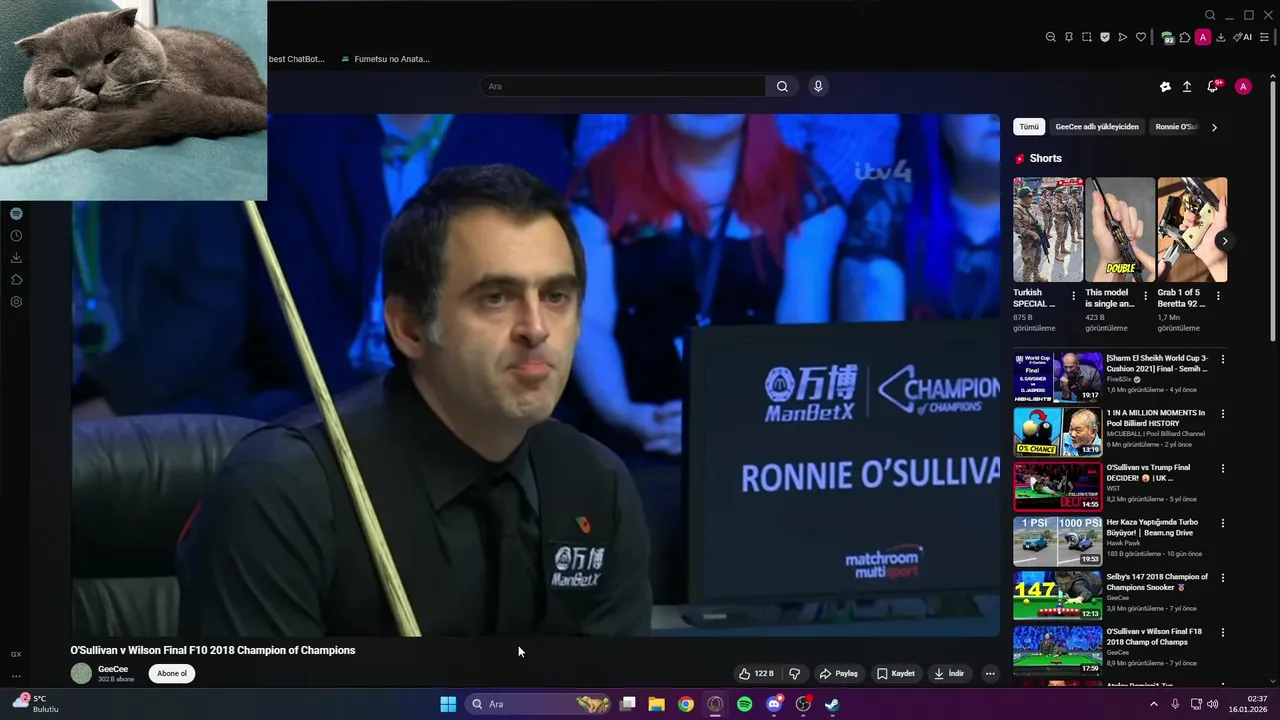Open Steam from the taskbar

pos(832,704)
